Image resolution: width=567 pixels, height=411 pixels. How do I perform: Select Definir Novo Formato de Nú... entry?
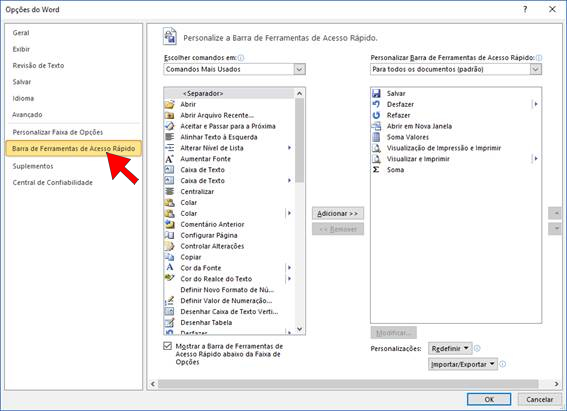(229, 290)
